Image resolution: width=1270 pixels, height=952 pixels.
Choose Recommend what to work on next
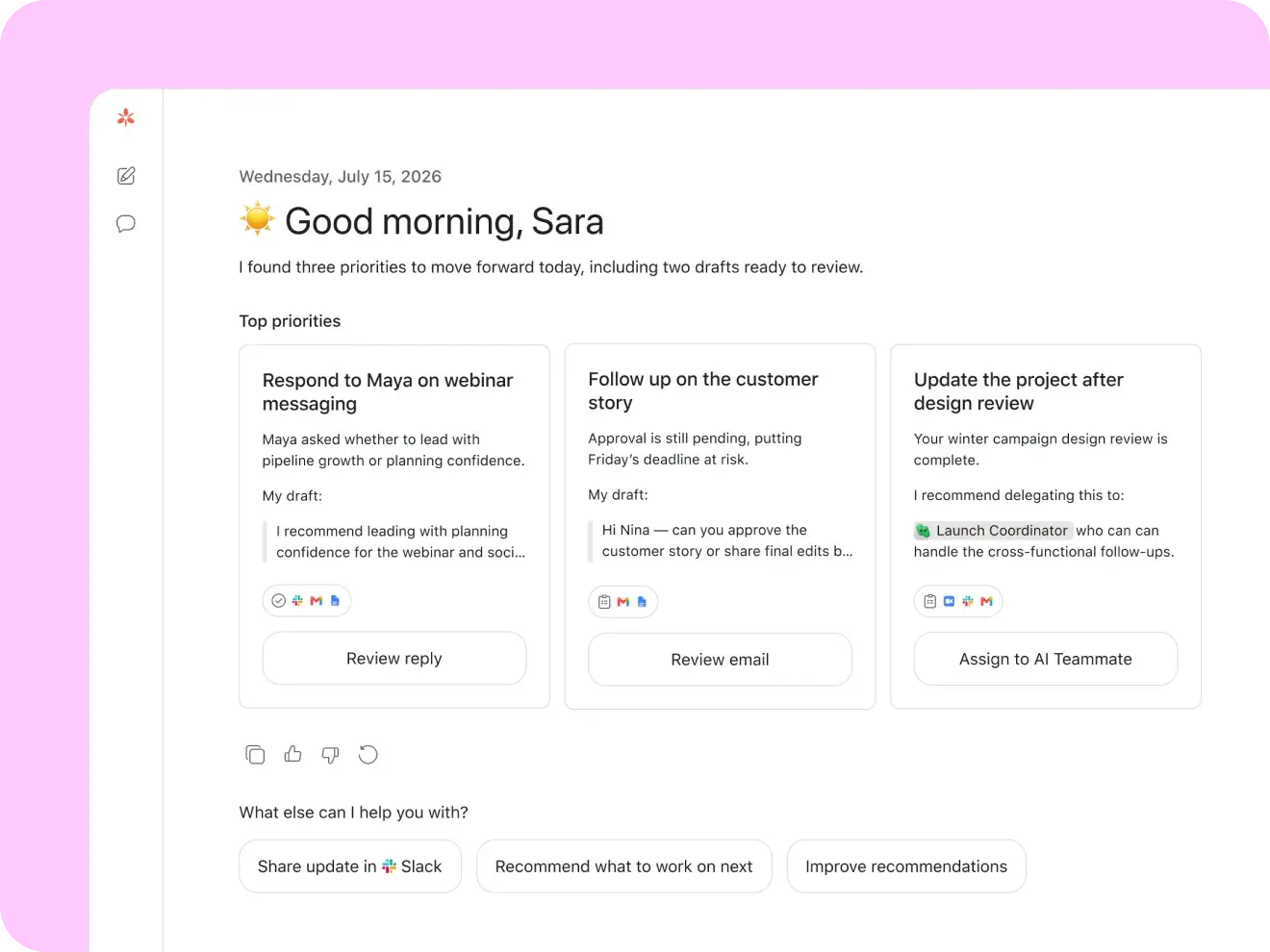[x=624, y=866]
